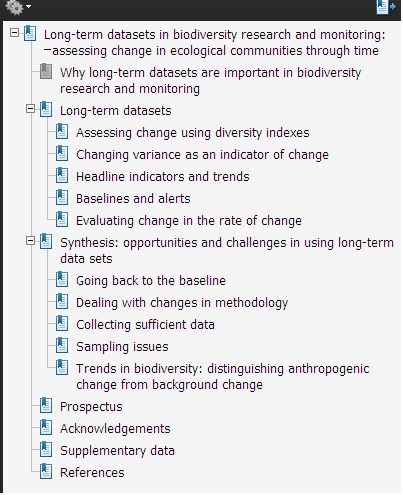Open the Supplementary data bookmark
This screenshot has width=403, height=495.
pyautogui.click(x=117, y=451)
